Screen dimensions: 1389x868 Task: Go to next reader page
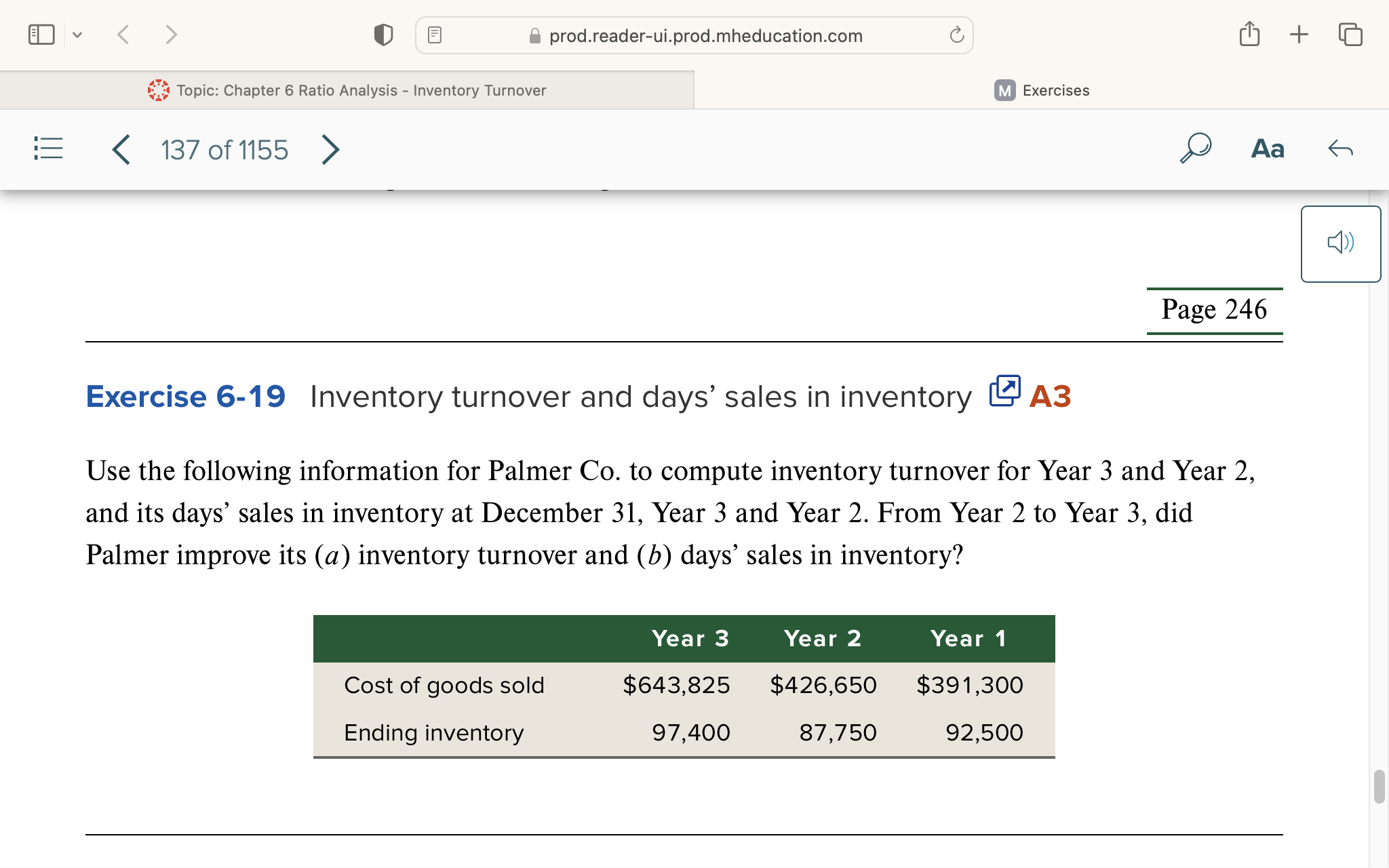330,149
